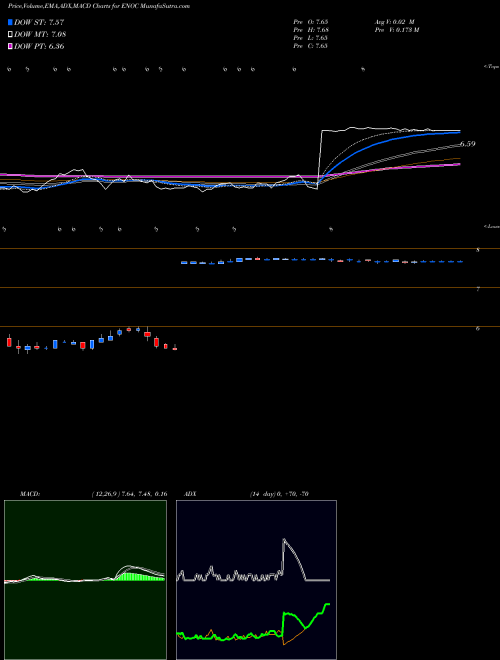Click the 'Avg V: 0.02 M' text

point(395,22)
